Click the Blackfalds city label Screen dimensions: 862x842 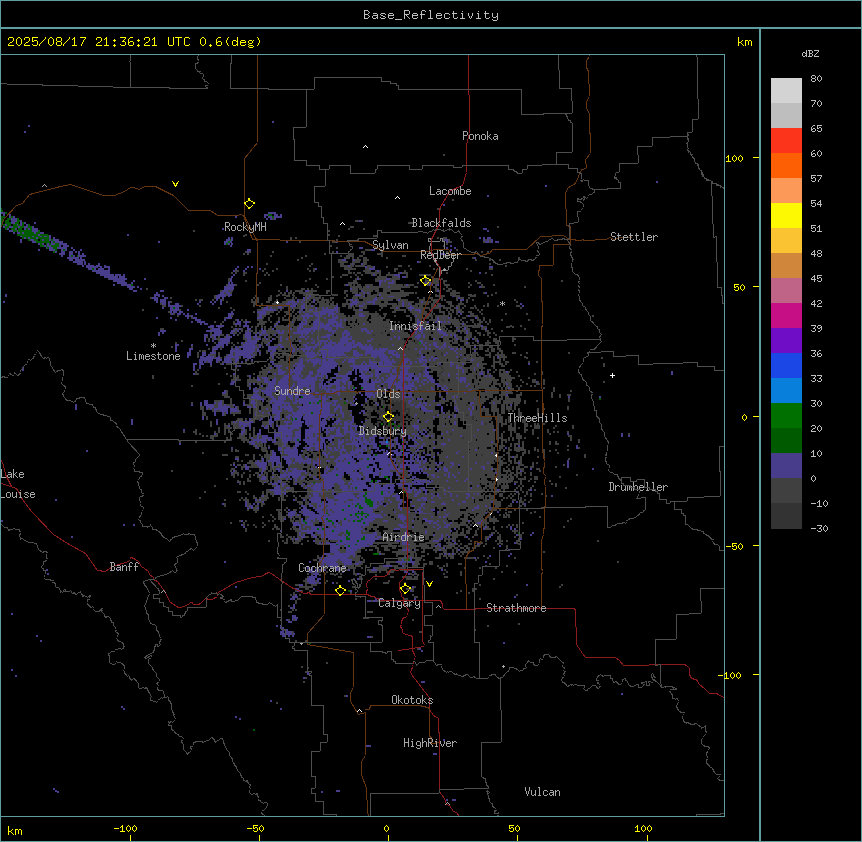pyautogui.click(x=441, y=223)
